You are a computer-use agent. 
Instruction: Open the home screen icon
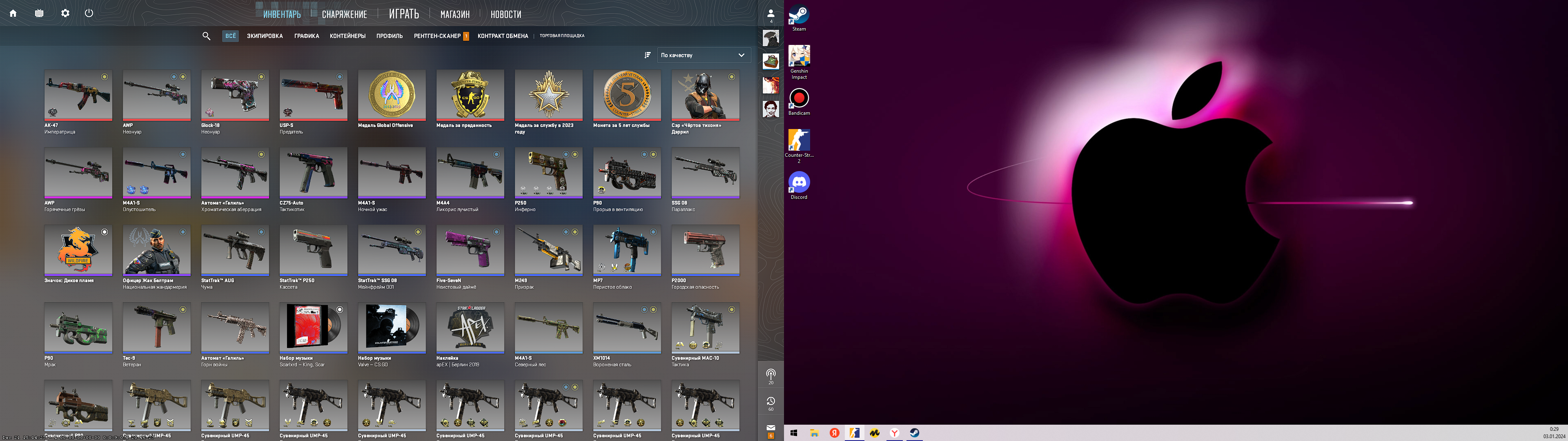(13, 13)
